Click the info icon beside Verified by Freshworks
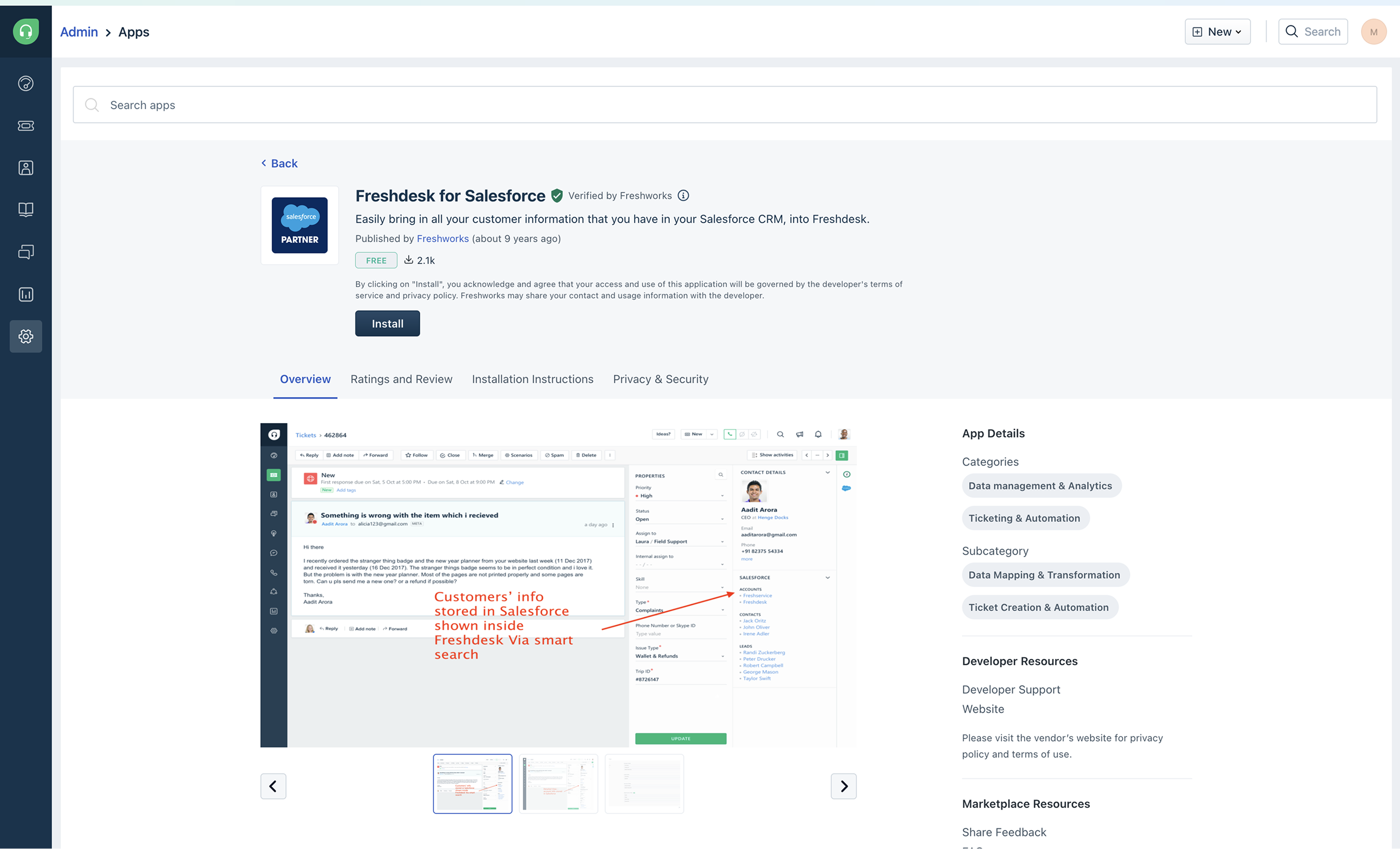This screenshot has width=1400, height=849. point(683,196)
